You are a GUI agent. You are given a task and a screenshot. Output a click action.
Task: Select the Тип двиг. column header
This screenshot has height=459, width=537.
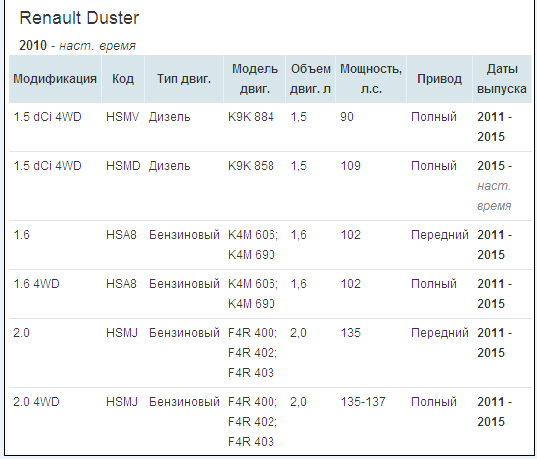coord(184,79)
